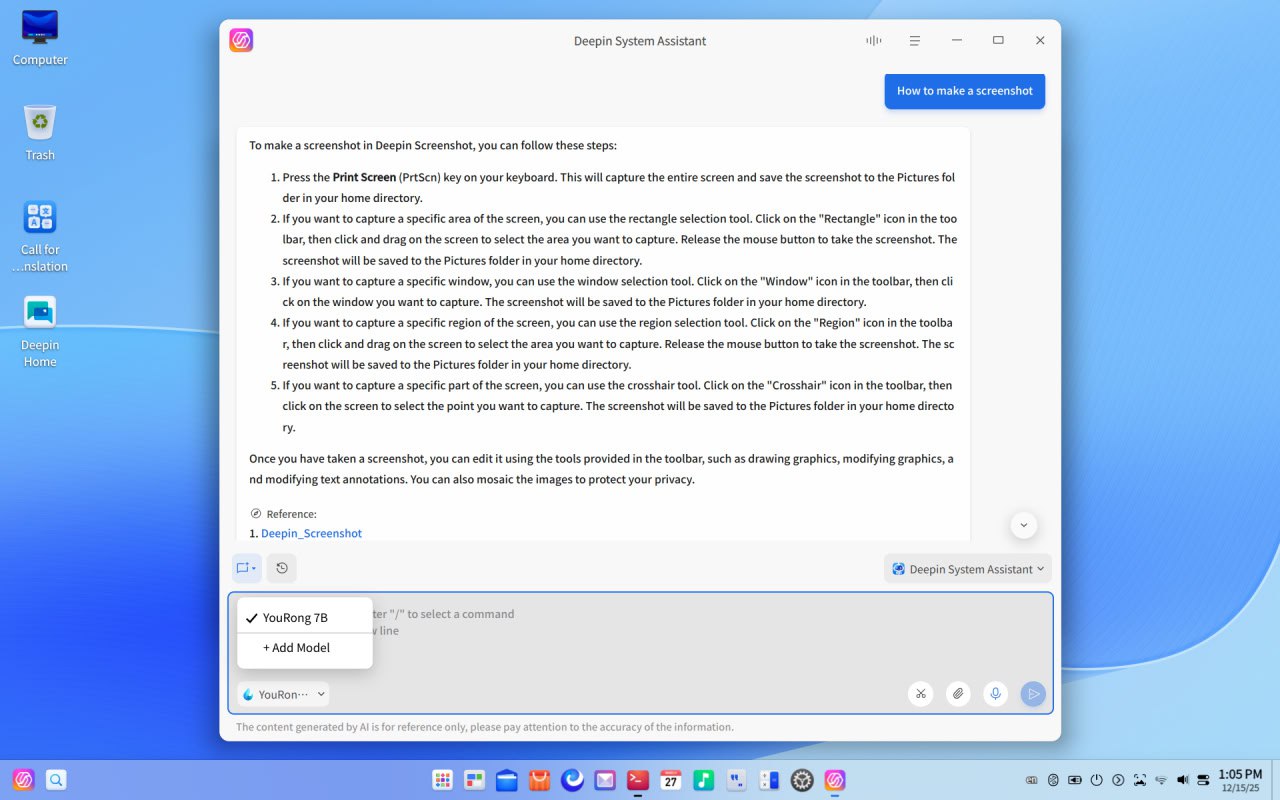Image resolution: width=1280 pixels, height=800 pixels.
Task: Open the power button in the tray
Action: (1097, 780)
